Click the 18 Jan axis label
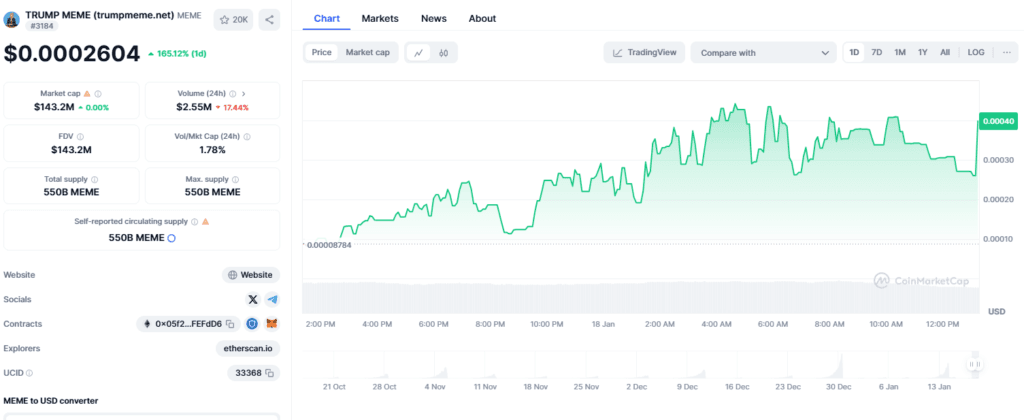The height and width of the screenshot is (420, 1024). click(x=603, y=324)
